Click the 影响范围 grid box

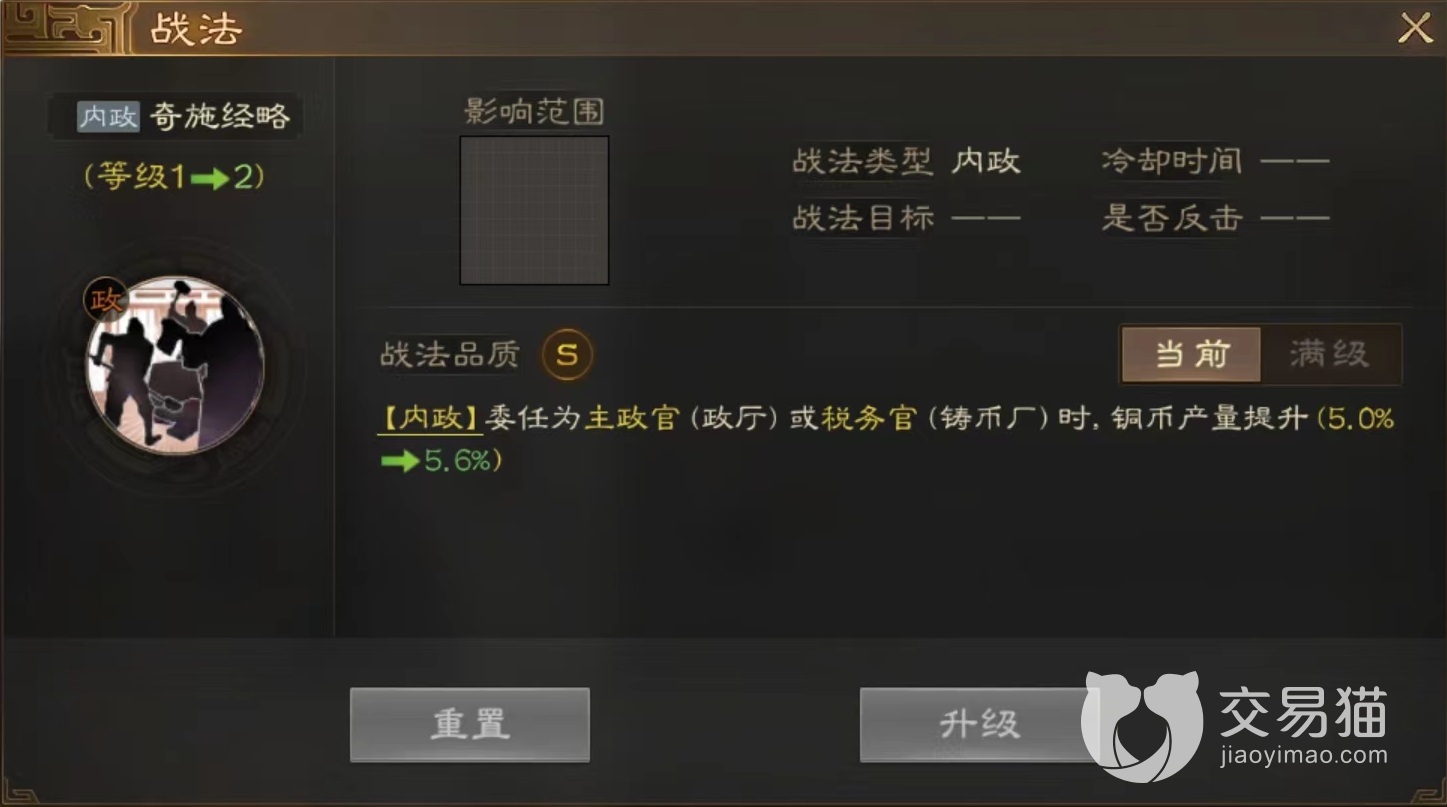coord(534,210)
